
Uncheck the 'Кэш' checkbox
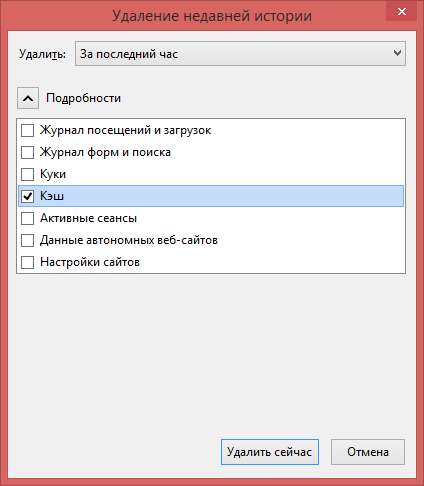tap(27, 196)
